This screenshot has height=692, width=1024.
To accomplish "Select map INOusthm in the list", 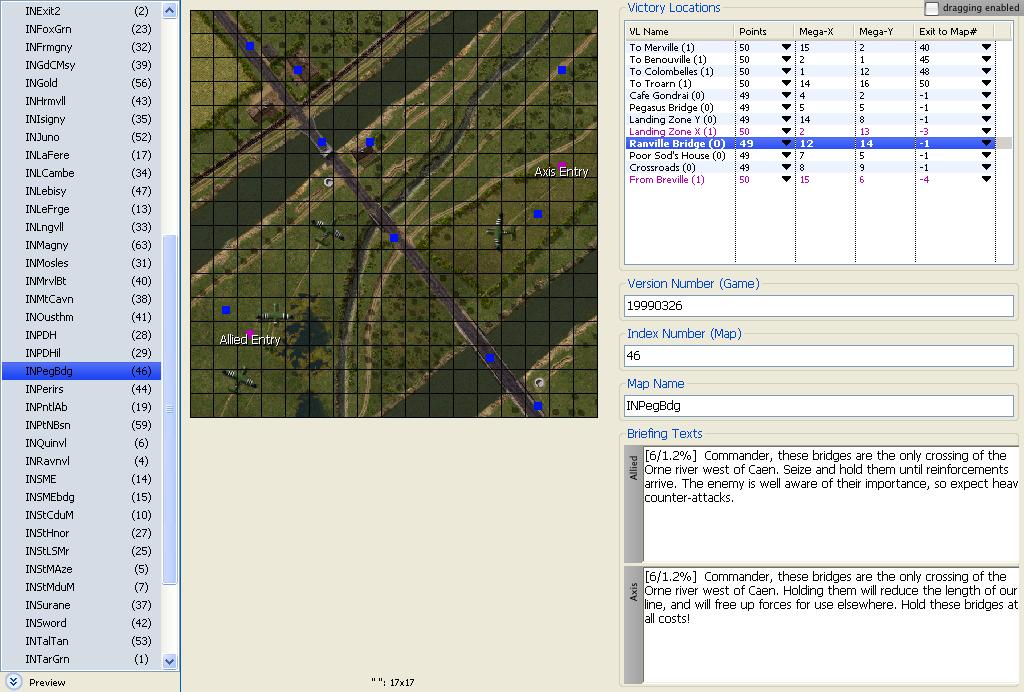I will tap(82, 317).
